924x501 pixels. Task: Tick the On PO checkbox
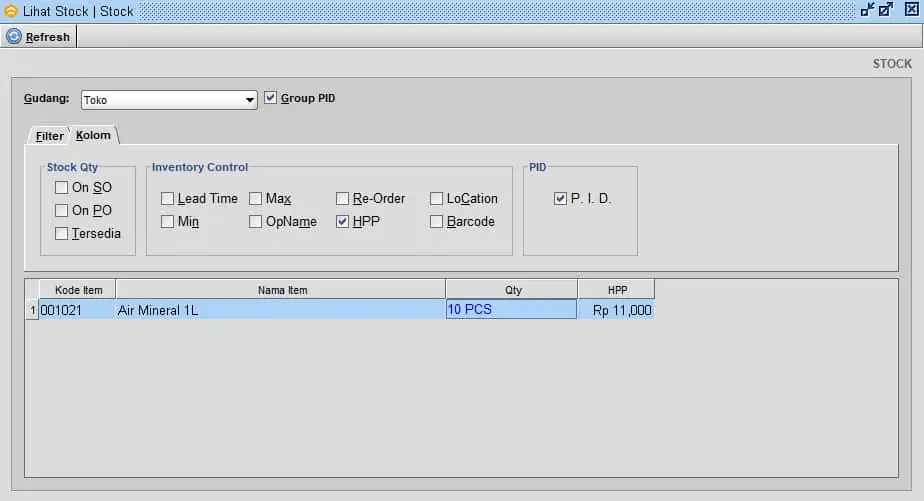click(62, 211)
